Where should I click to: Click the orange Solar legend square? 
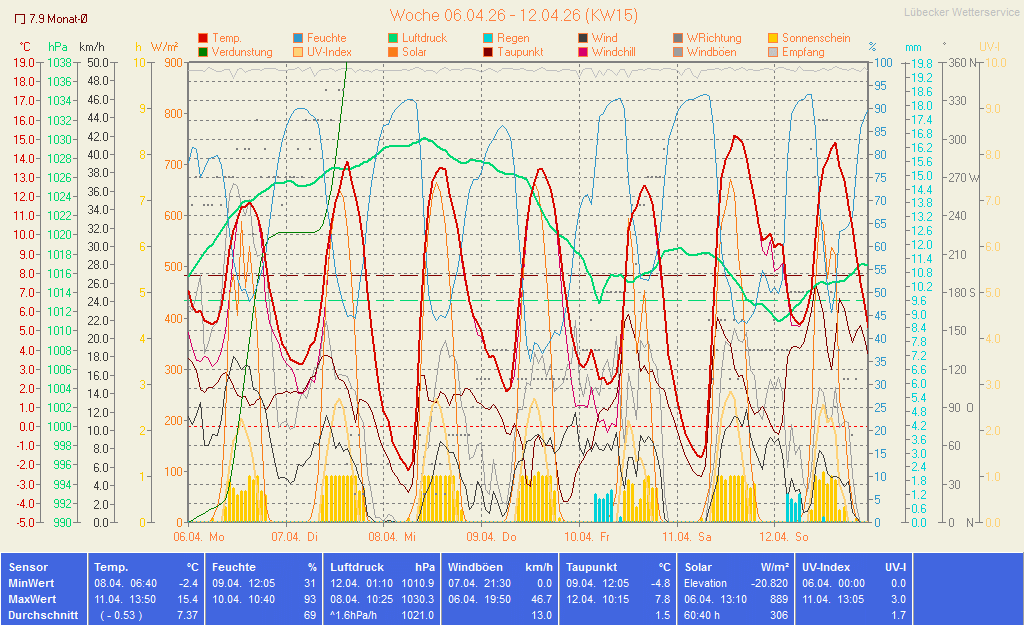click(393, 52)
